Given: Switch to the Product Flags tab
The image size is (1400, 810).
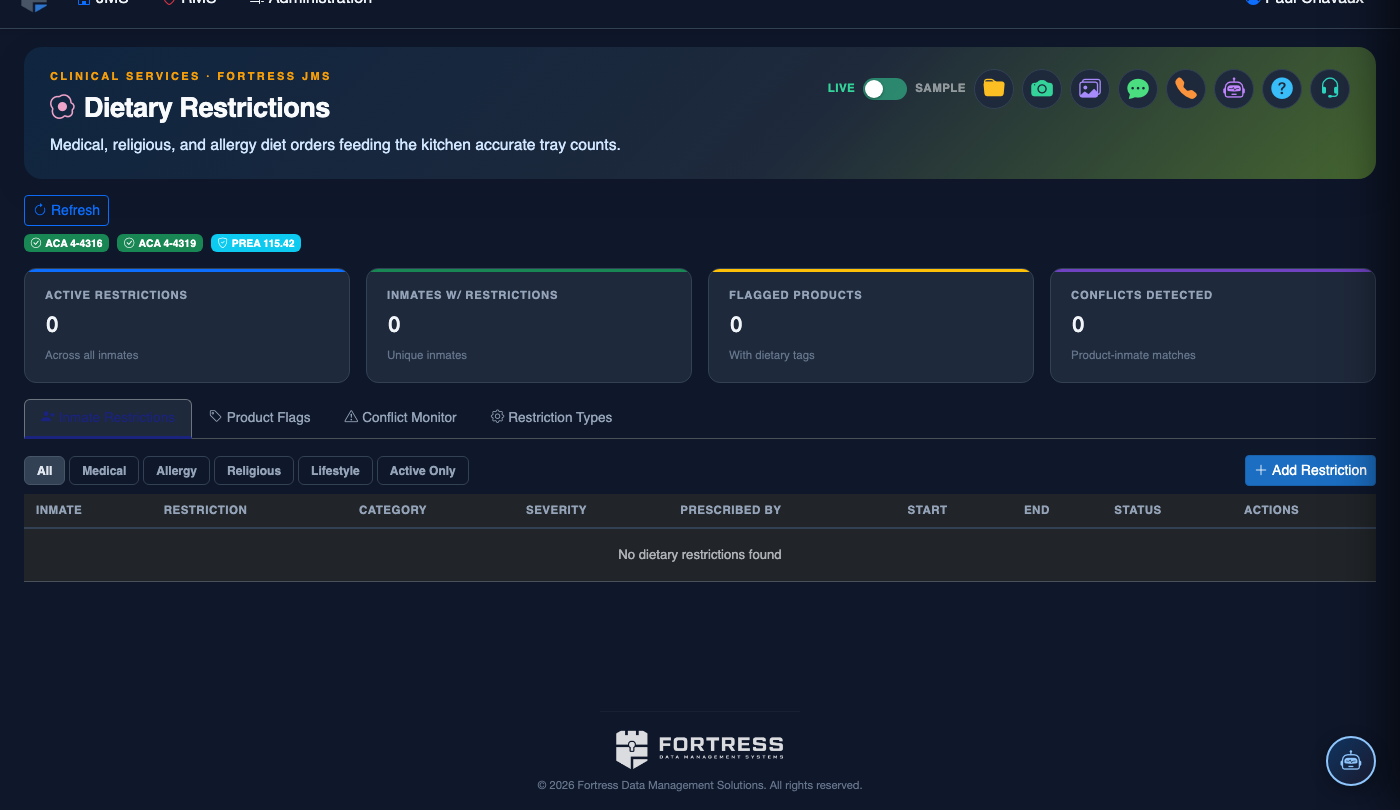Looking at the screenshot, I should [260, 417].
